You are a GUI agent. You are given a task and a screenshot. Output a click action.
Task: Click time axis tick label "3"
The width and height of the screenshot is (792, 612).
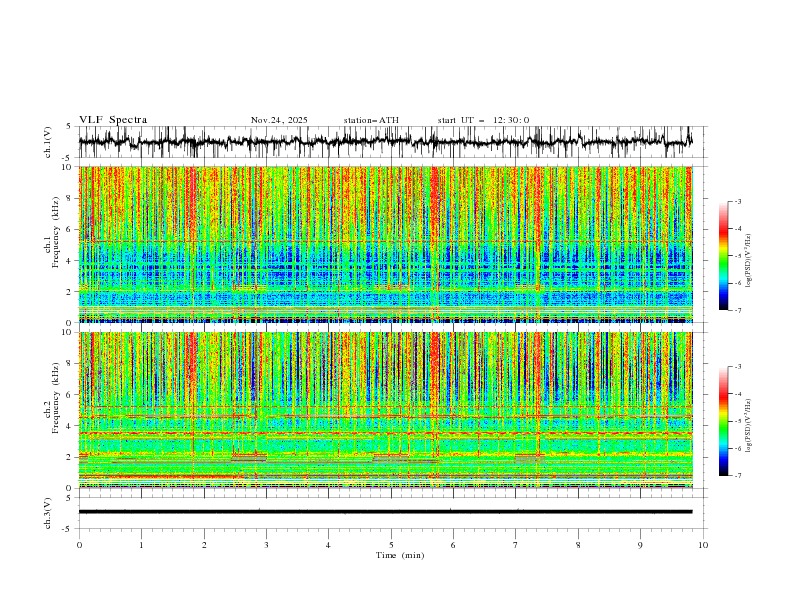(x=266, y=545)
